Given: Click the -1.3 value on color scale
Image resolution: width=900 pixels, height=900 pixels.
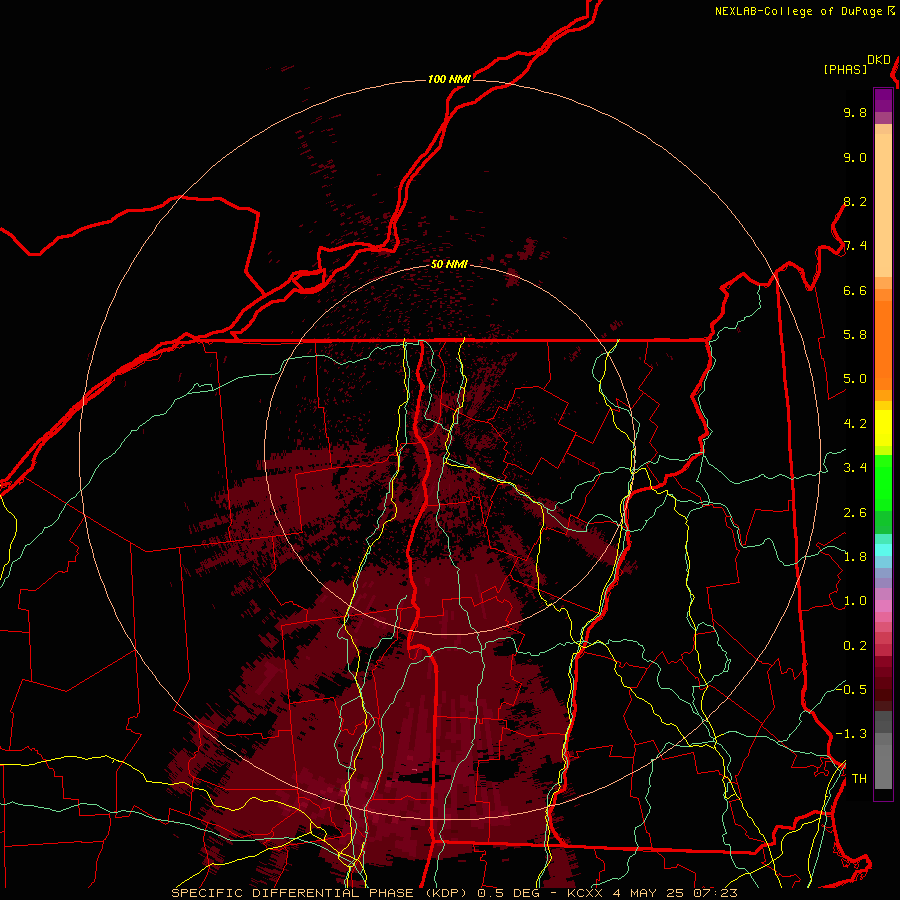Looking at the screenshot, I should tap(851, 735).
